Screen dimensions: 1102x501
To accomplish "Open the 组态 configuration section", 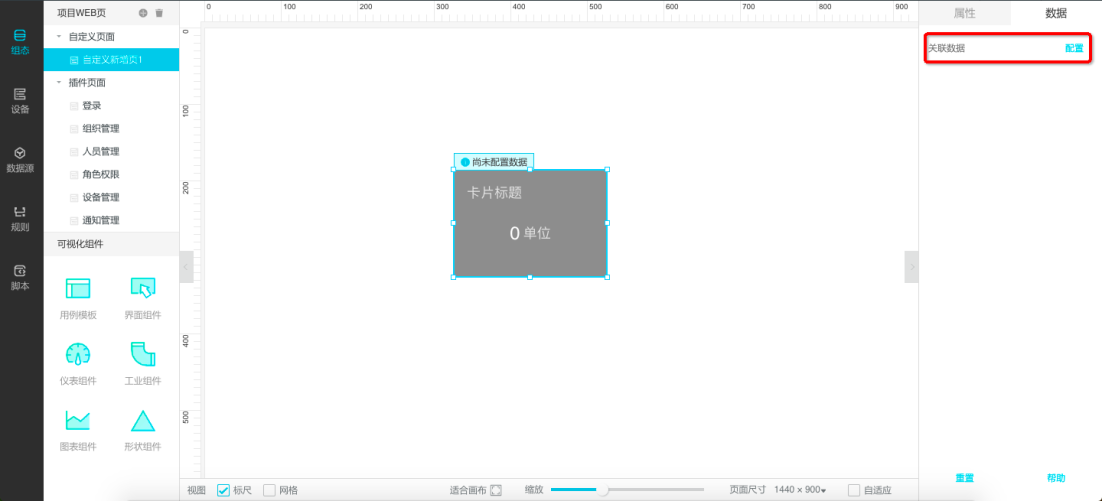I will point(20,41).
